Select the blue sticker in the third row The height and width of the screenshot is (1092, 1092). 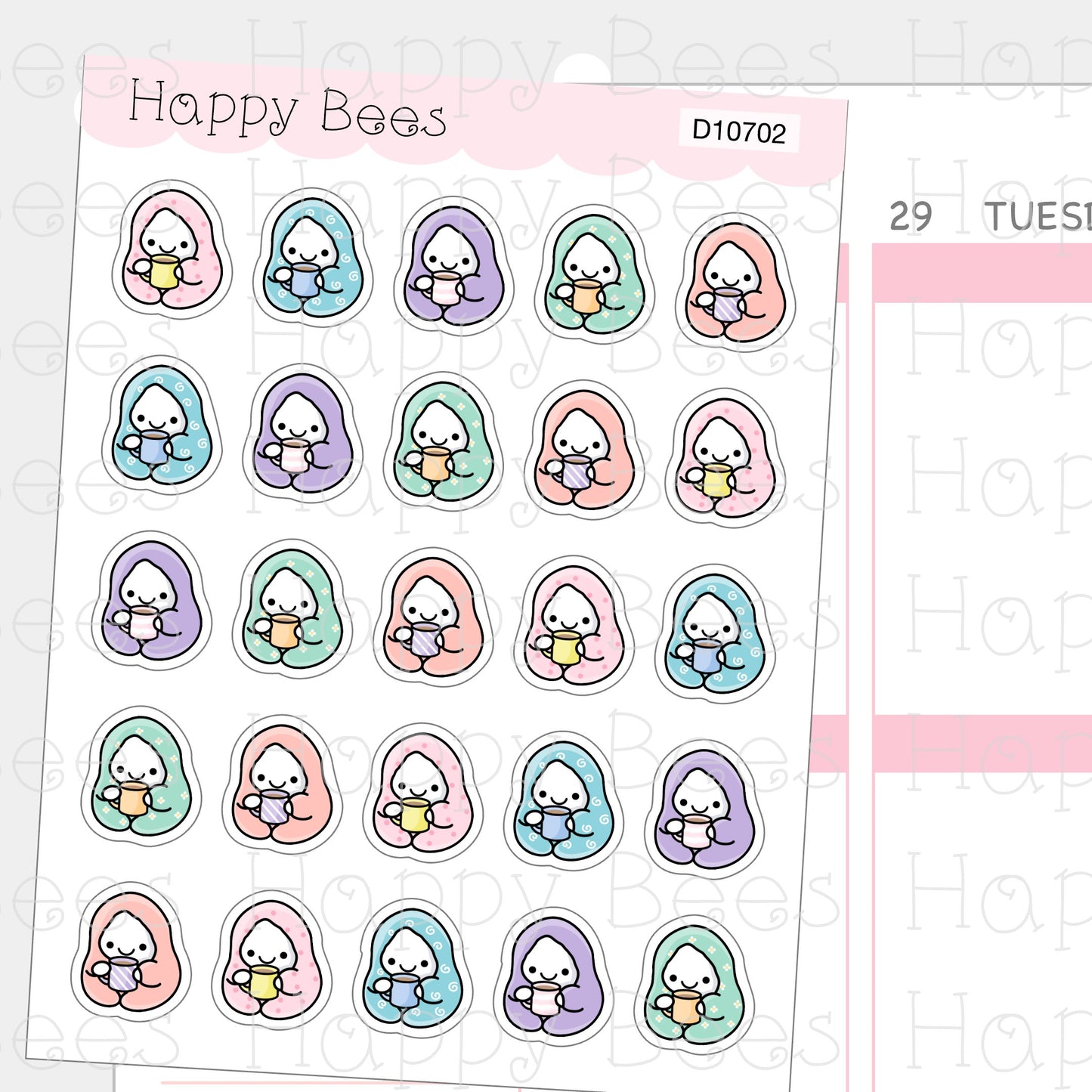pyautogui.click(x=715, y=635)
